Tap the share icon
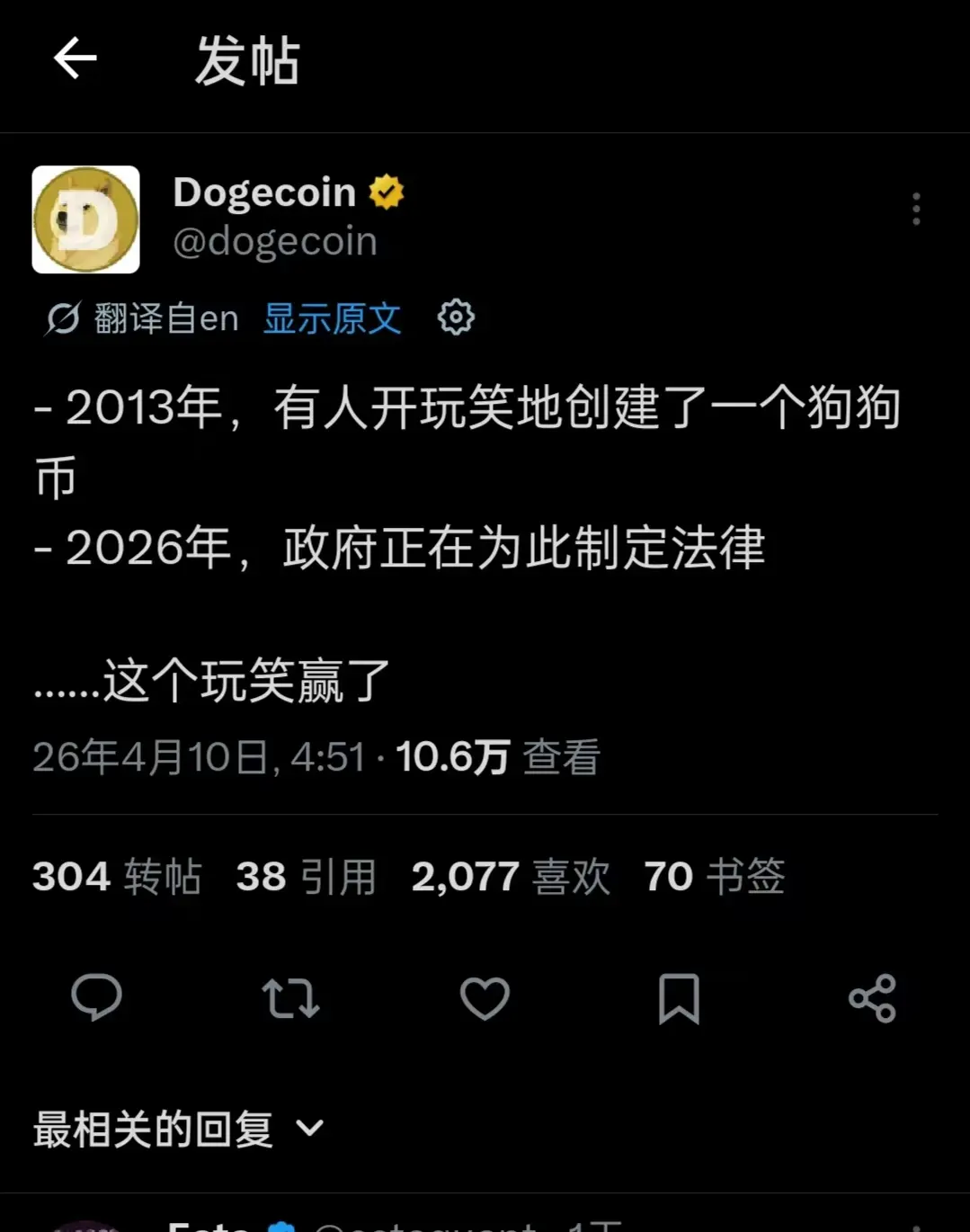The width and height of the screenshot is (970, 1232). (x=873, y=998)
